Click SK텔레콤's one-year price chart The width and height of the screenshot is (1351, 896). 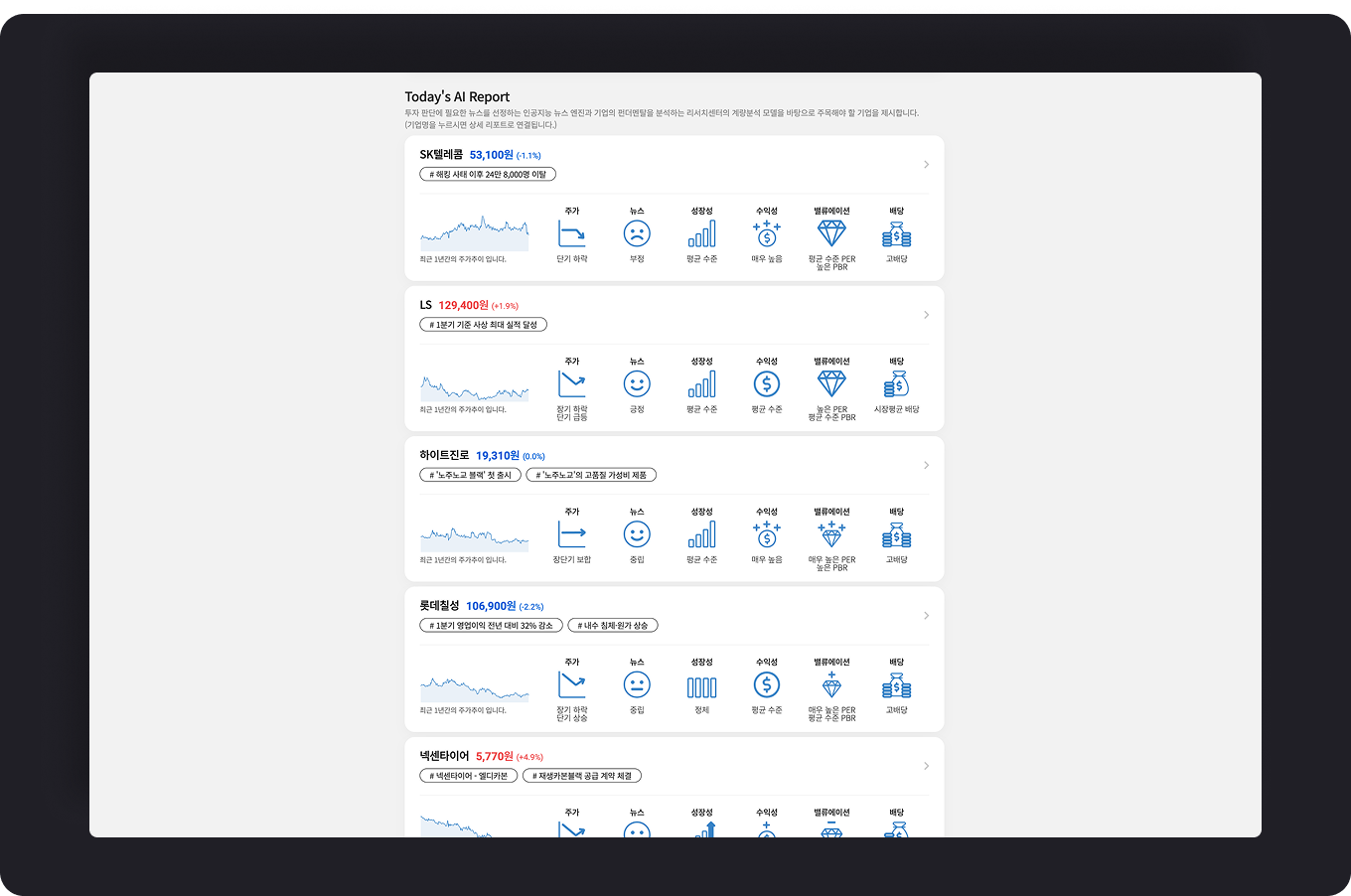474,234
